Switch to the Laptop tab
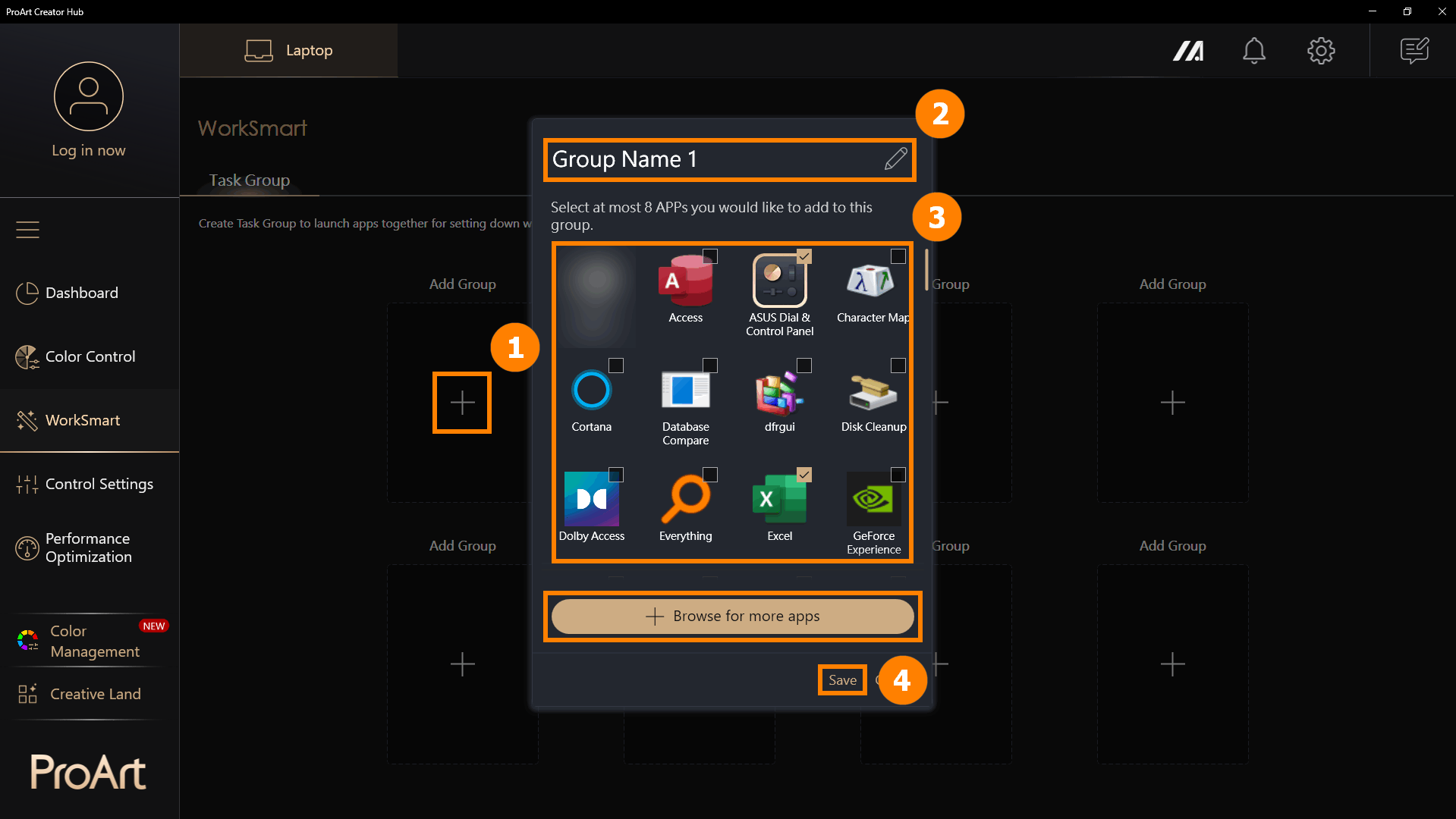This screenshot has width=1456, height=819. coord(288,50)
